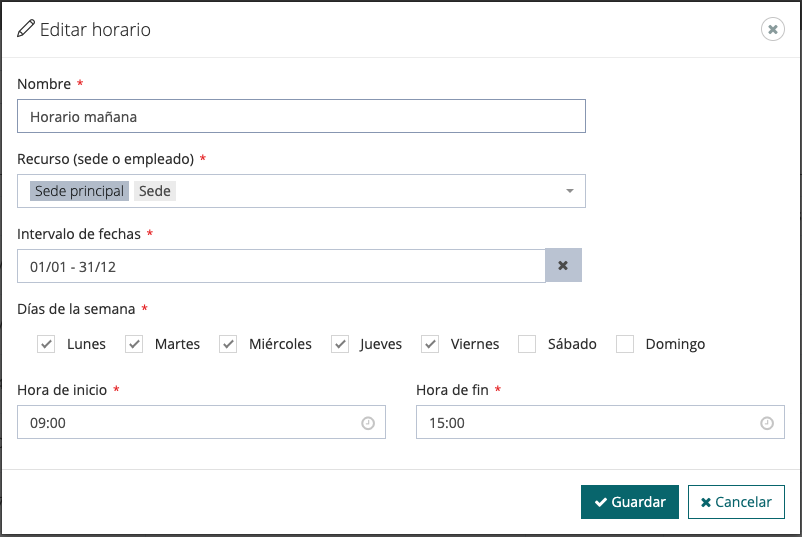Clear the date range with the X button

click(563, 266)
